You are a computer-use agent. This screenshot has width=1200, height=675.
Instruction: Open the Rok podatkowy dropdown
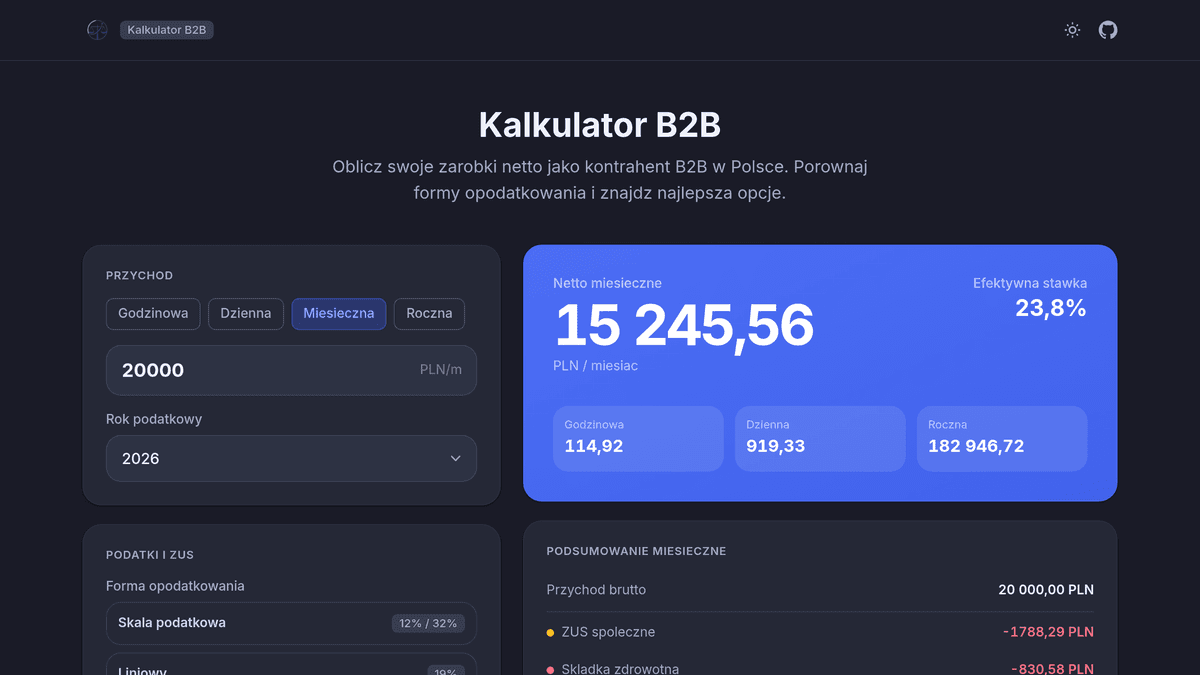[291, 458]
